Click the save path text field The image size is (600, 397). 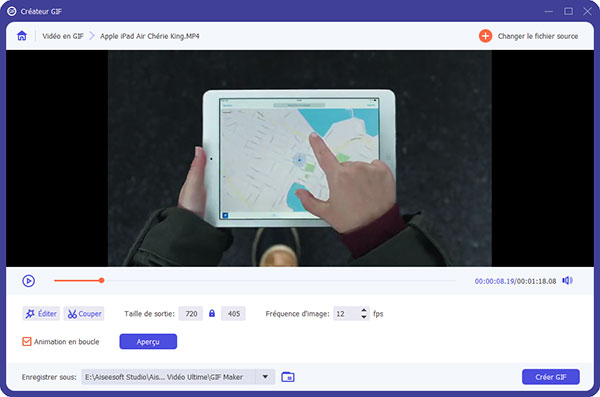pos(168,377)
